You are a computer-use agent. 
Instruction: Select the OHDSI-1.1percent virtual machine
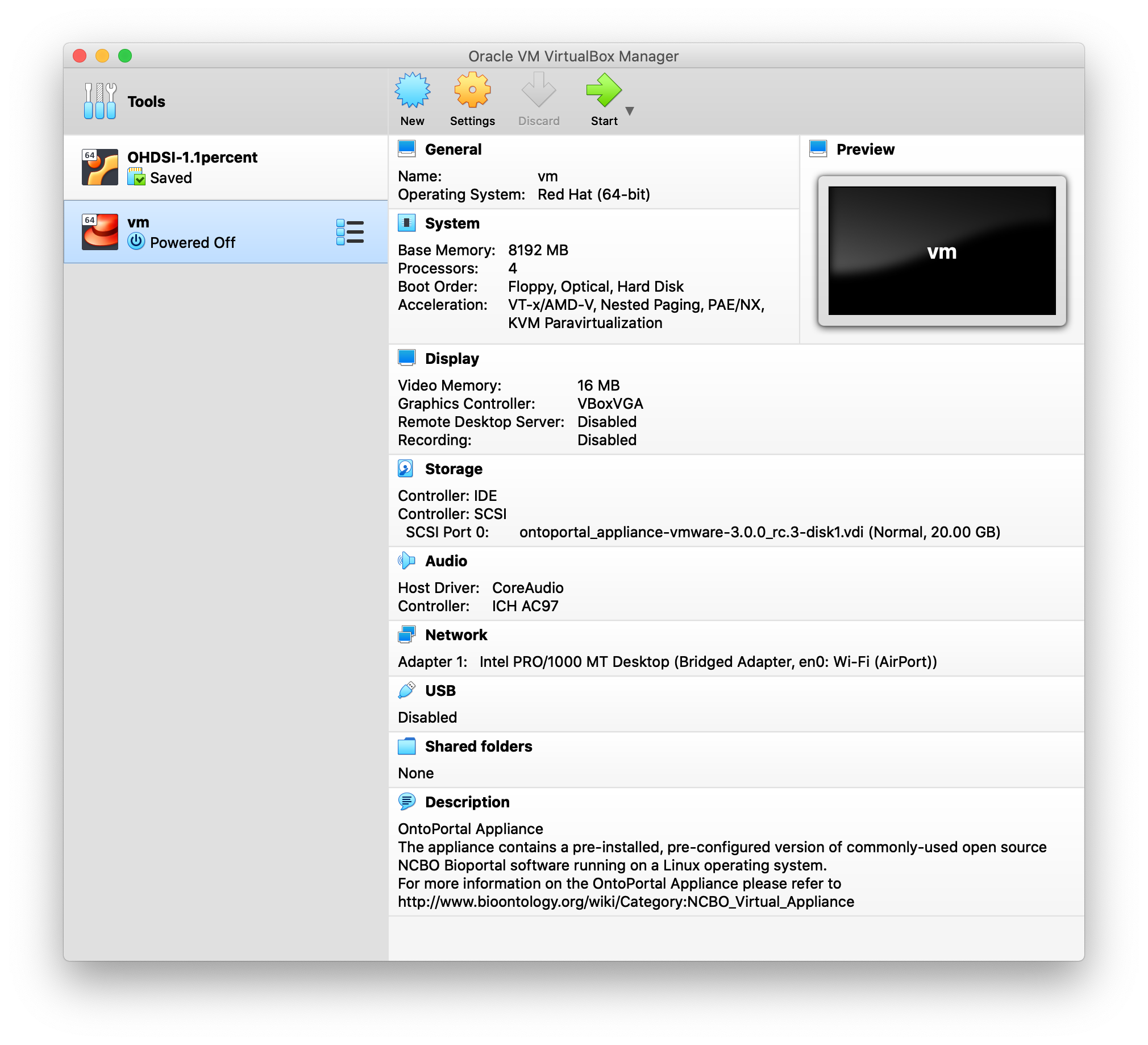tap(192, 167)
